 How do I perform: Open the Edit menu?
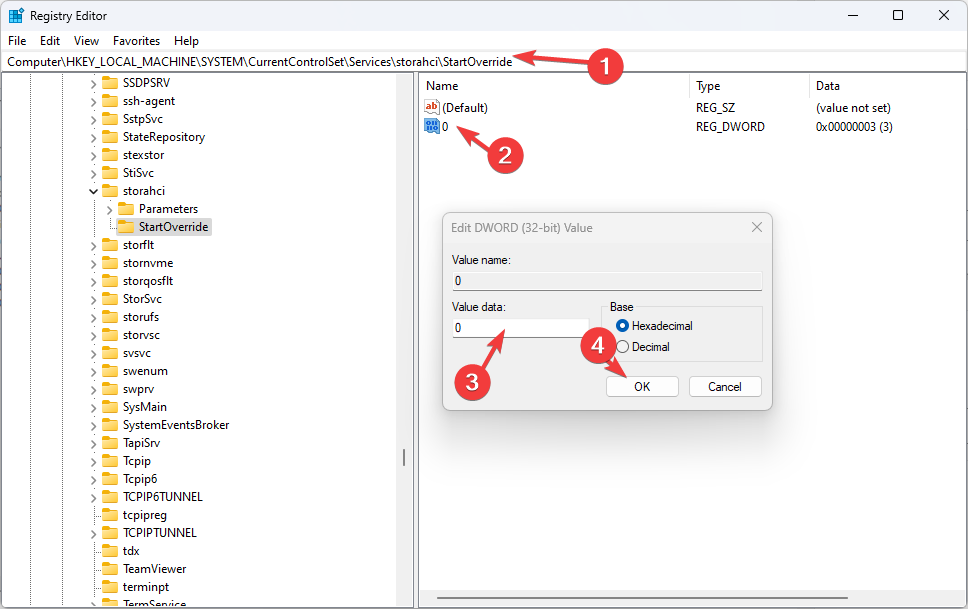pos(50,41)
